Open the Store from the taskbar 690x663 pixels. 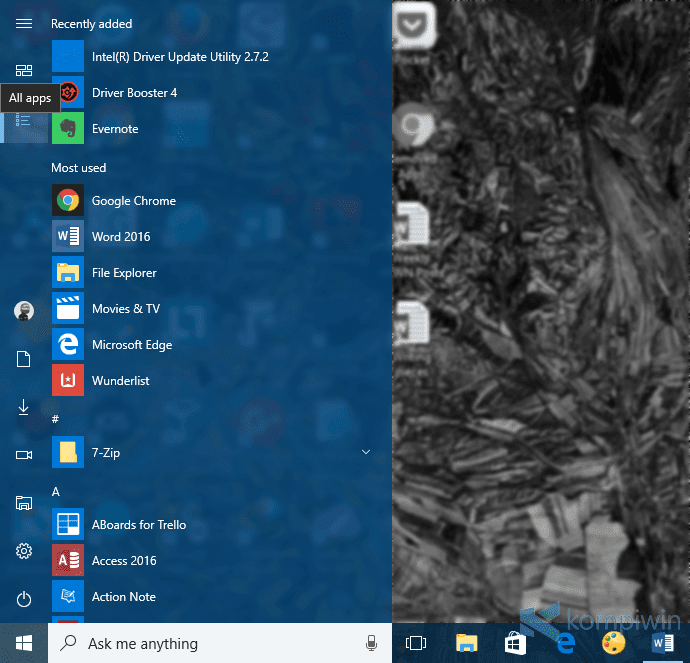click(x=515, y=643)
